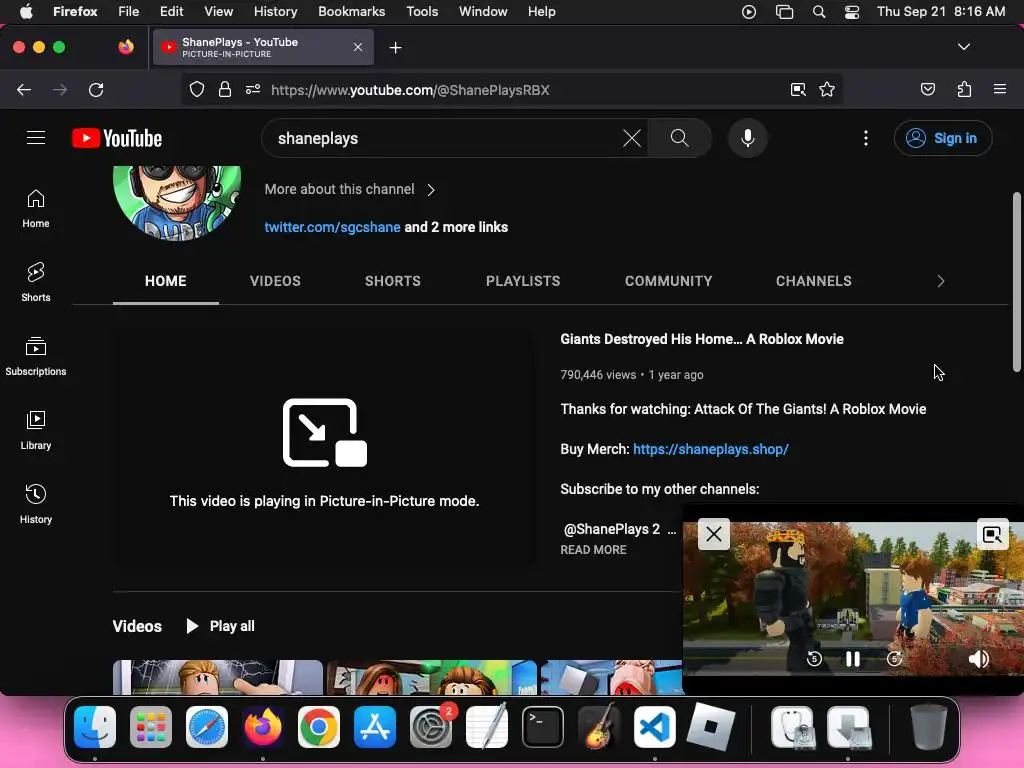Image resolution: width=1024 pixels, height=768 pixels.
Task: Return PiP video to tab
Action: pyautogui.click(x=993, y=535)
